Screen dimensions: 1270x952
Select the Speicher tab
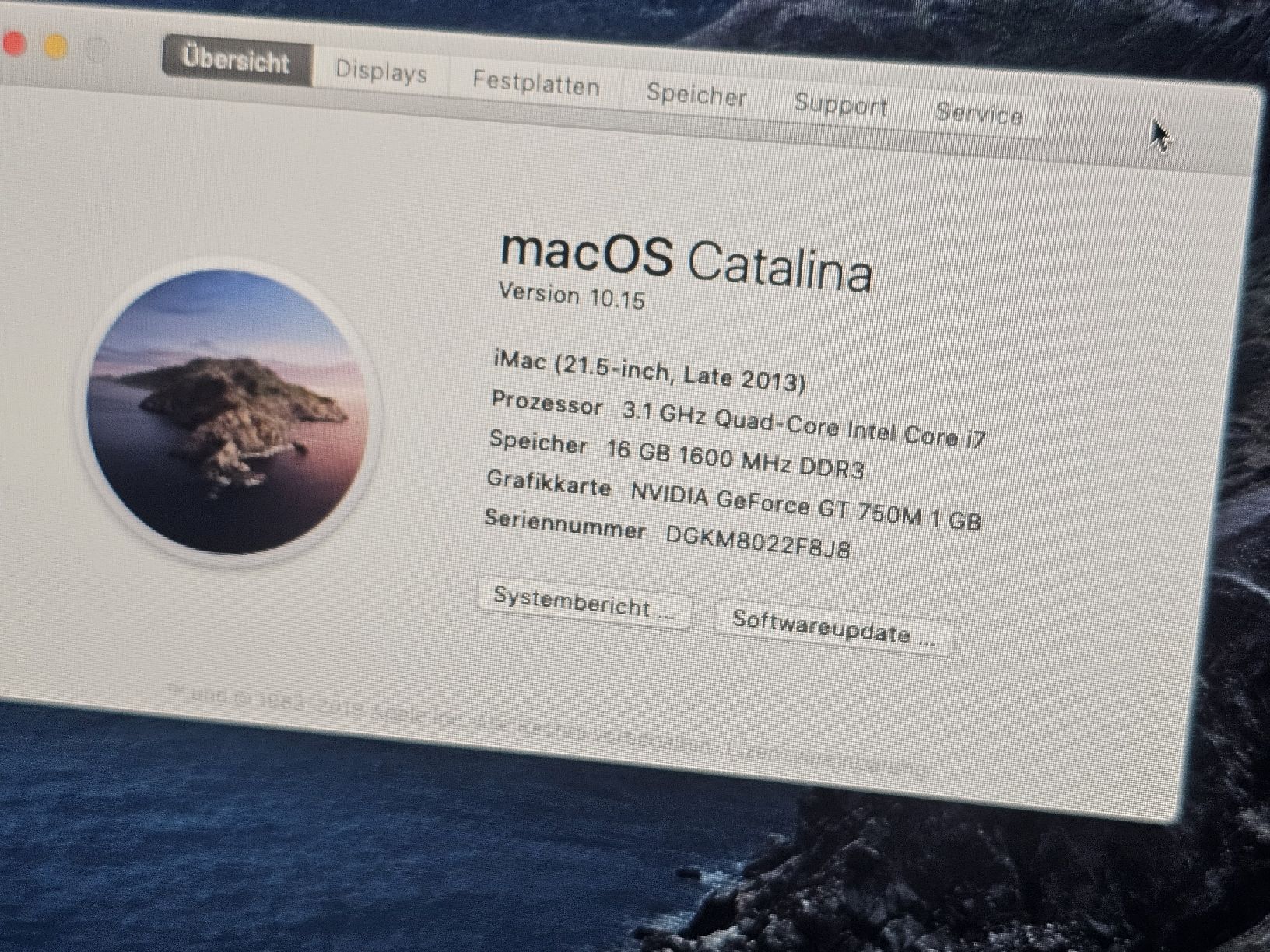pos(696,96)
